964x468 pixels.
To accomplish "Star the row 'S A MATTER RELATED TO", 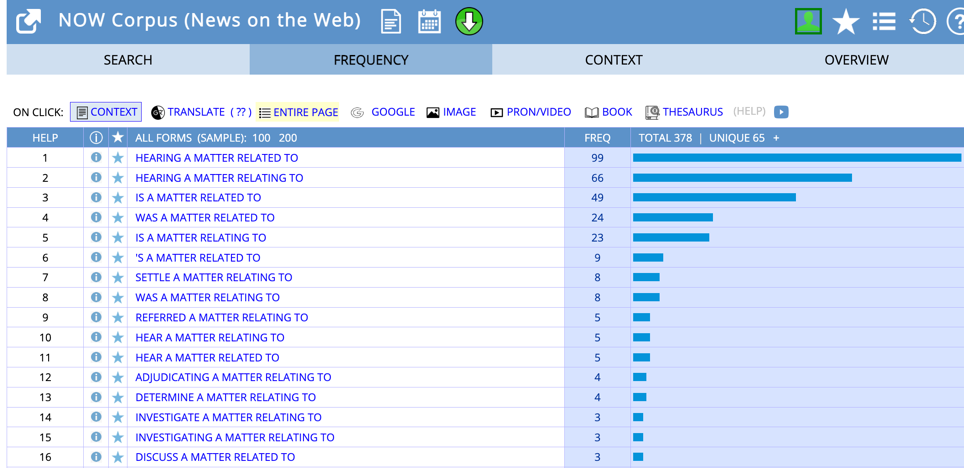I will tap(118, 258).
